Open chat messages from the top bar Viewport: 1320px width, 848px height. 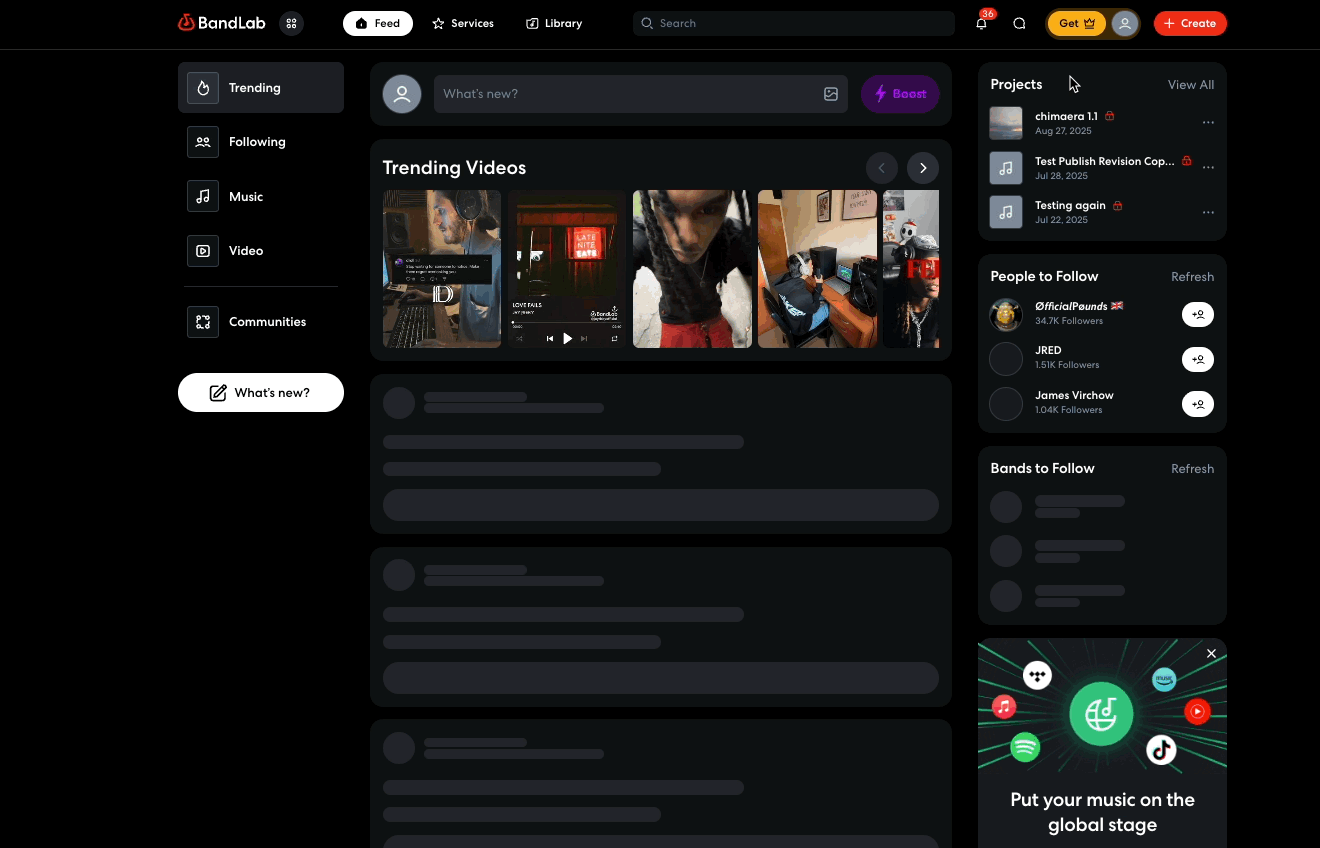coord(1019,23)
